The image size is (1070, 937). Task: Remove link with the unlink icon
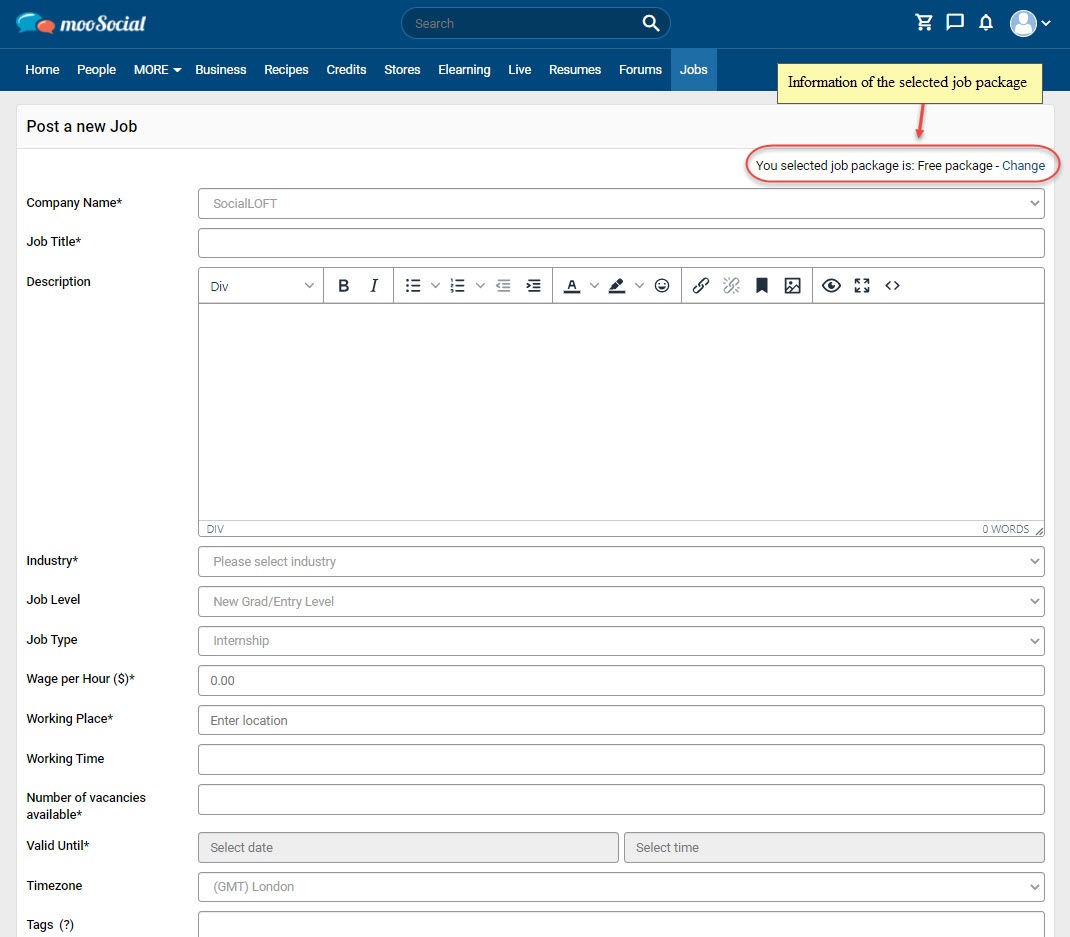(x=732, y=286)
